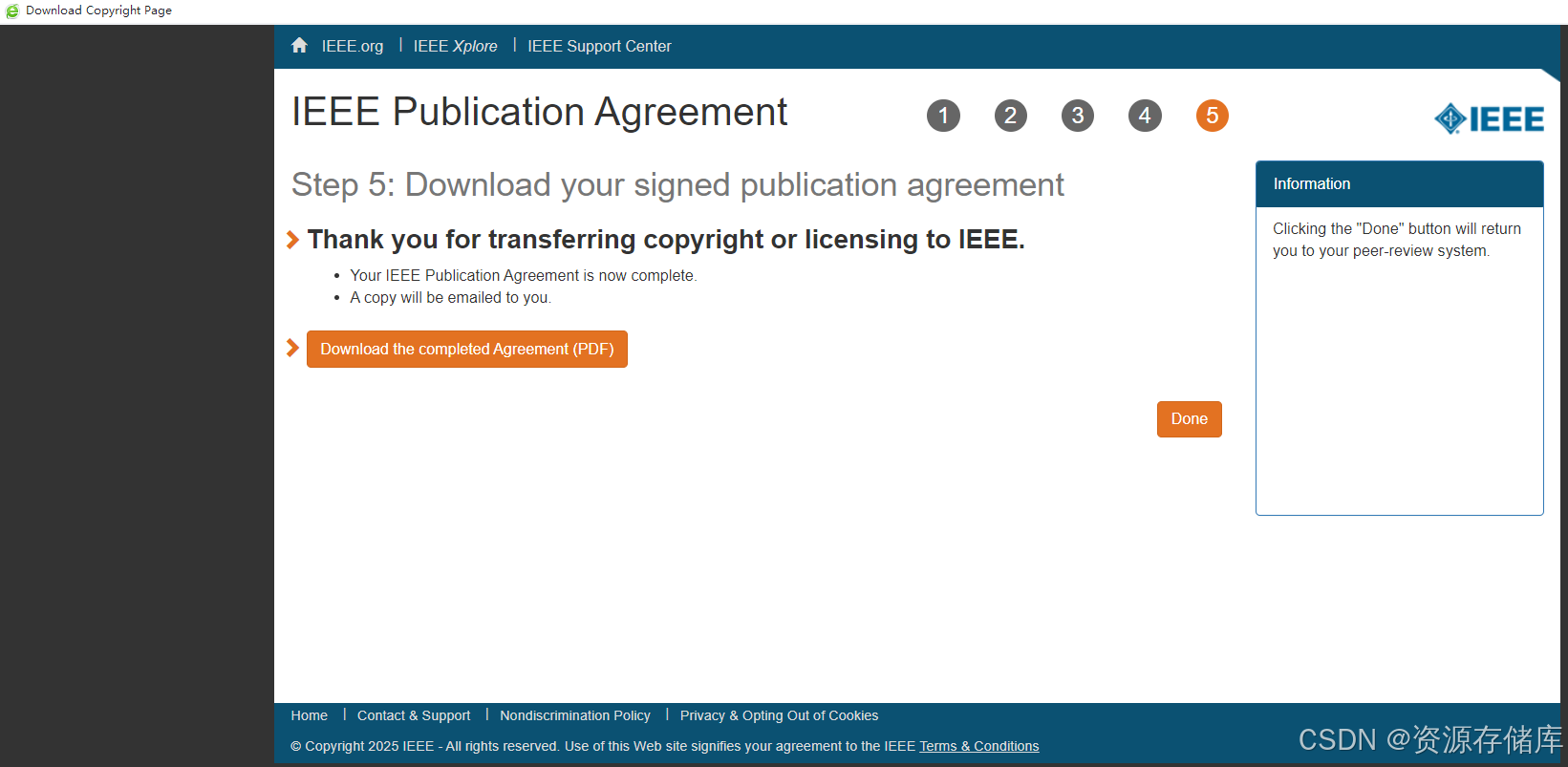Click 'Your IEEE Publication Agreement is now complete'
This screenshot has width=1568, height=767.
[x=524, y=275]
